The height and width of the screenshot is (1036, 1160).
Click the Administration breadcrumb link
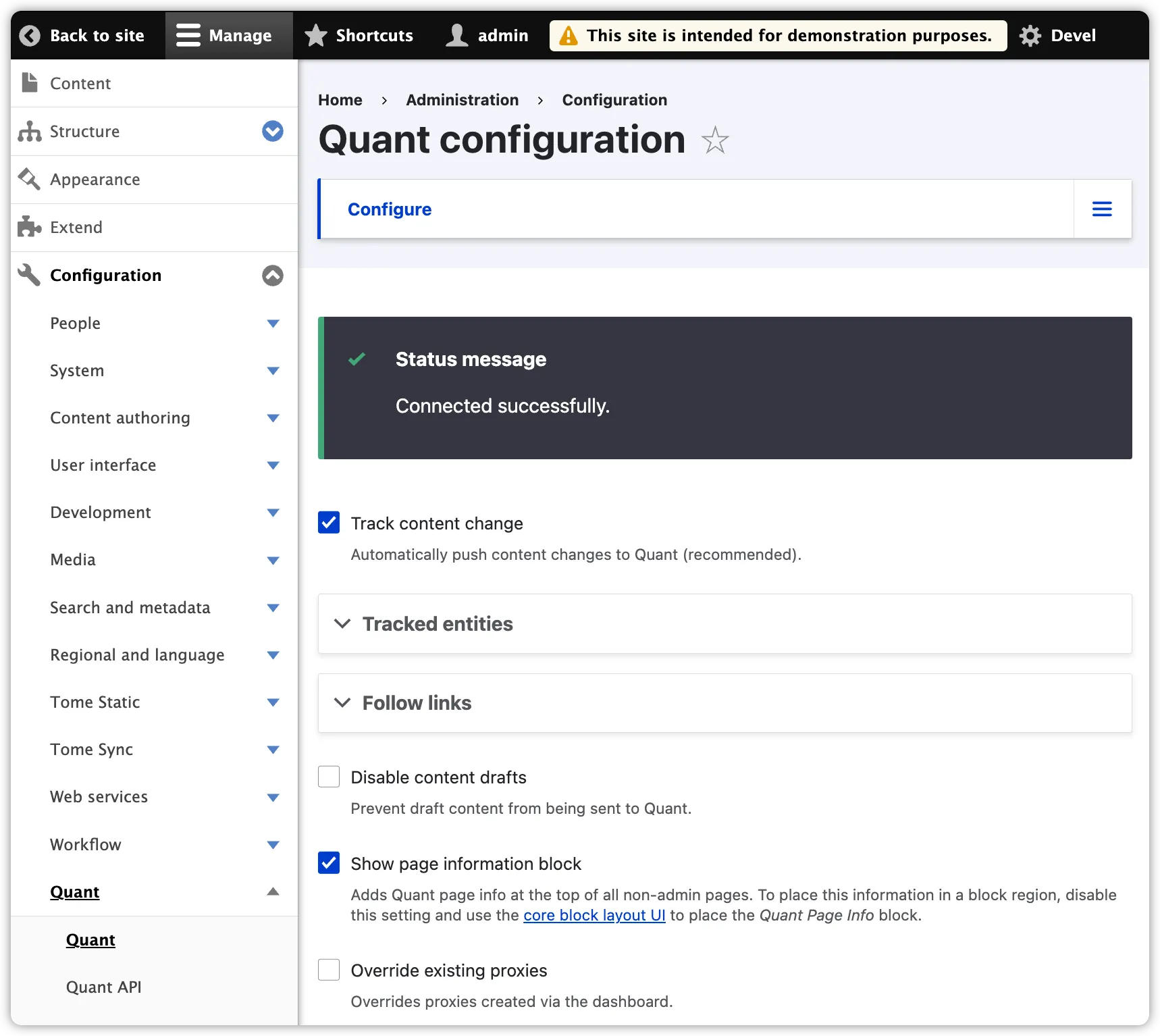pyautogui.click(x=462, y=99)
